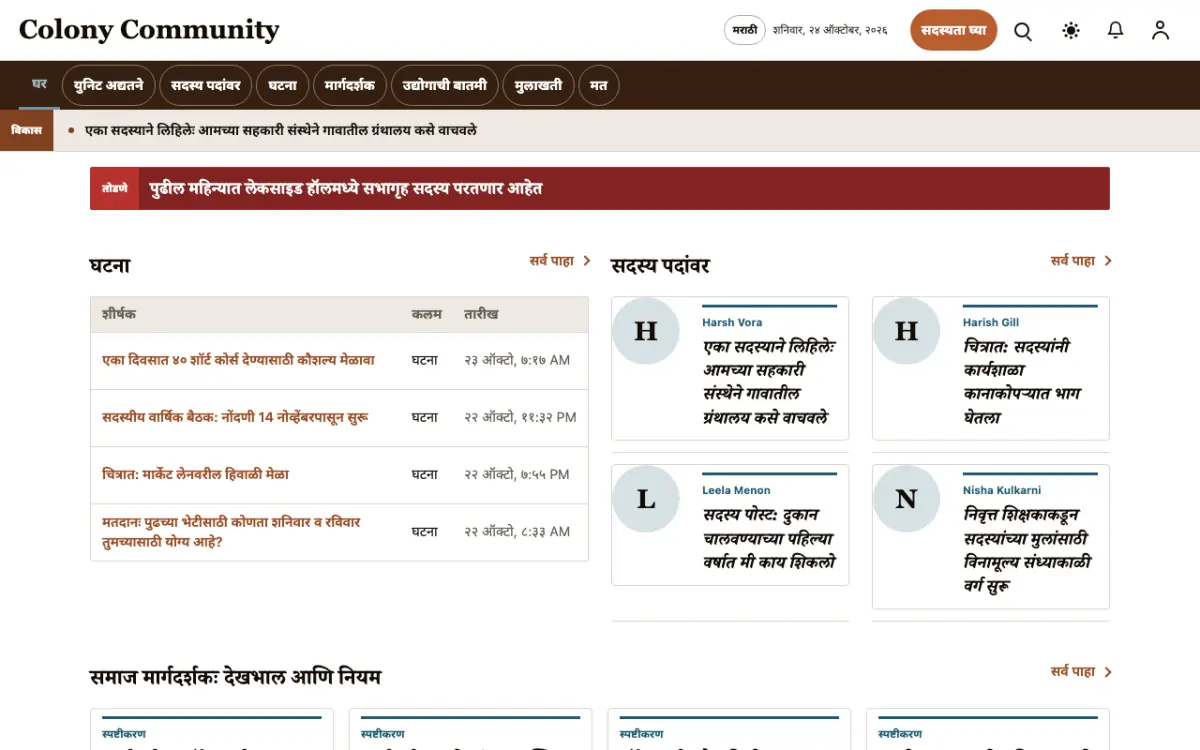The height and width of the screenshot is (750, 1200).
Task: Open post दुकान चालवण्याच्या पहिल्या वर्षात
Action: click(769, 538)
